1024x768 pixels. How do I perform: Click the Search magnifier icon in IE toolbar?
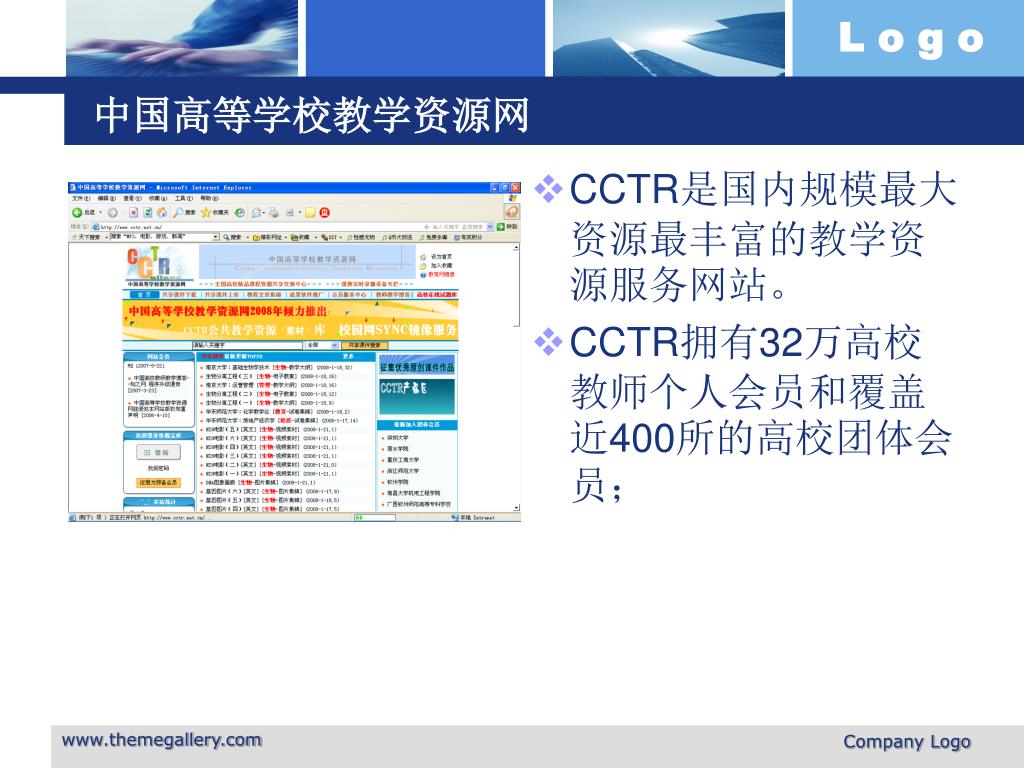pyautogui.click(x=178, y=212)
